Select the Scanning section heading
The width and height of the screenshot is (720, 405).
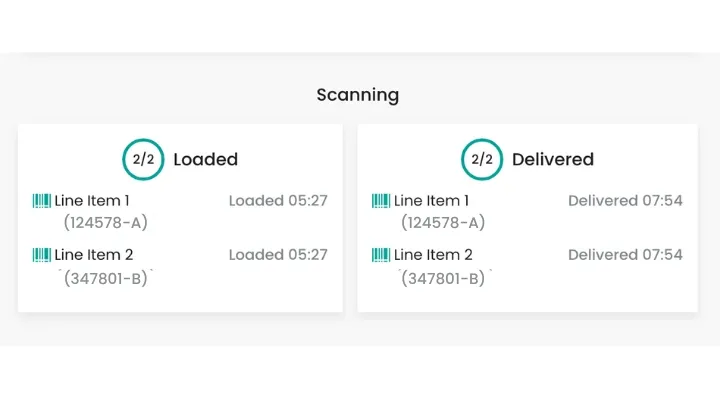point(358,96)
